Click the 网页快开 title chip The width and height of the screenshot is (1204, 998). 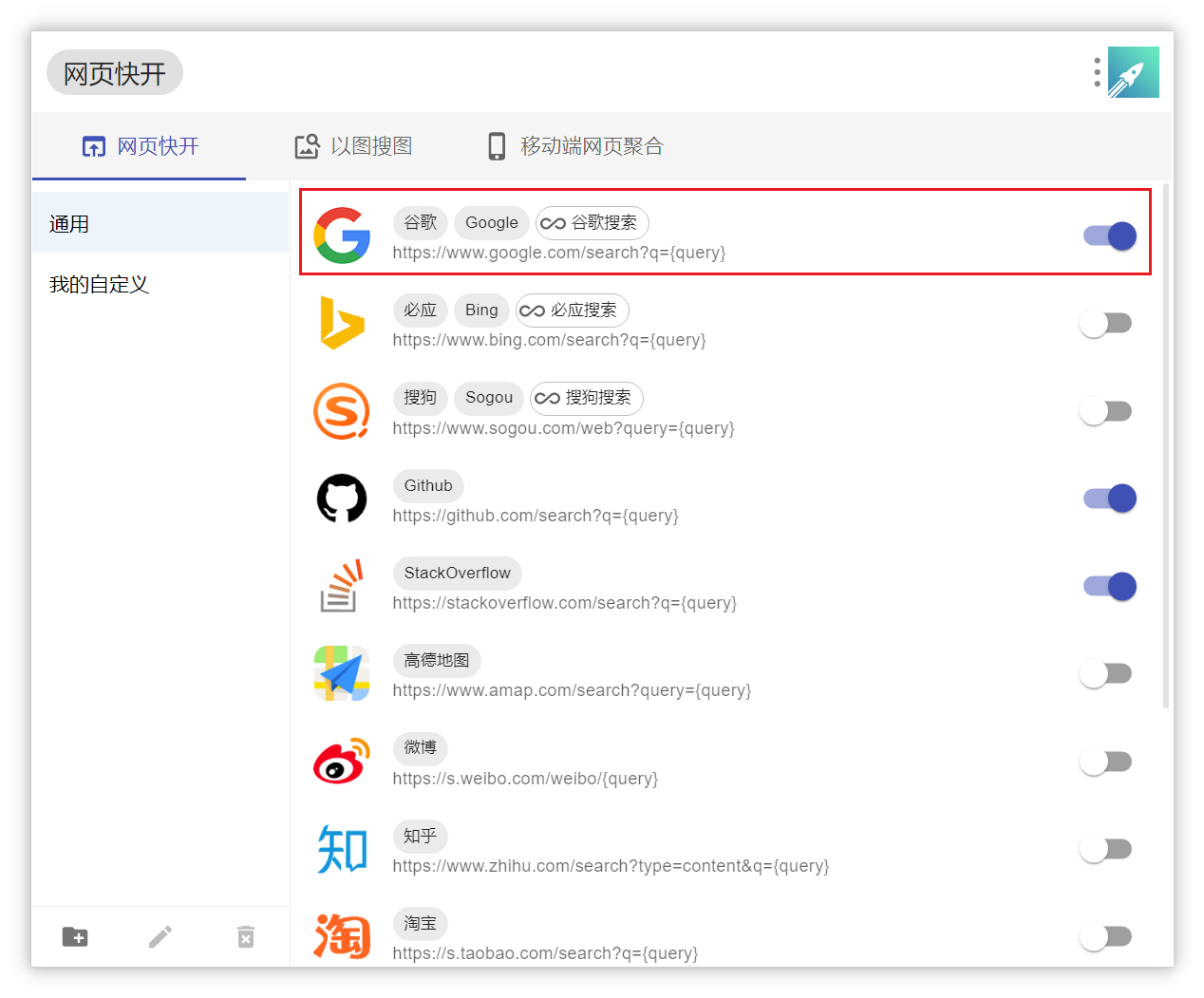(115, 72)
